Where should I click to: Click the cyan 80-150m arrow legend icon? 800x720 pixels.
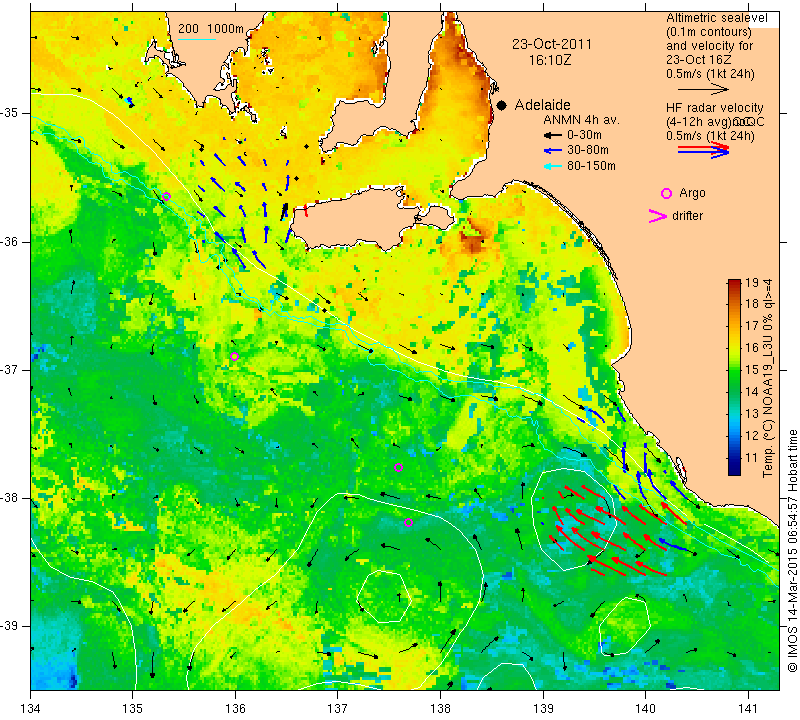553,166
